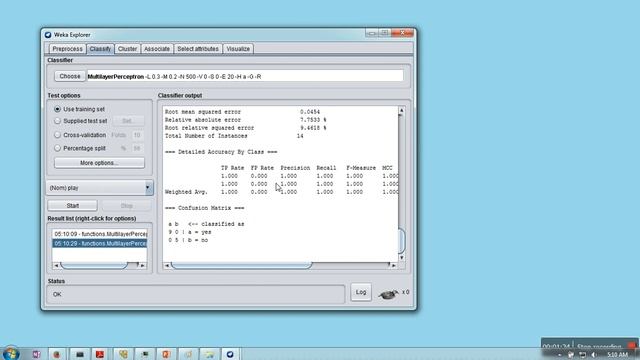
Task: Open the Windows Start menu orb
Action: pos(11,353)
